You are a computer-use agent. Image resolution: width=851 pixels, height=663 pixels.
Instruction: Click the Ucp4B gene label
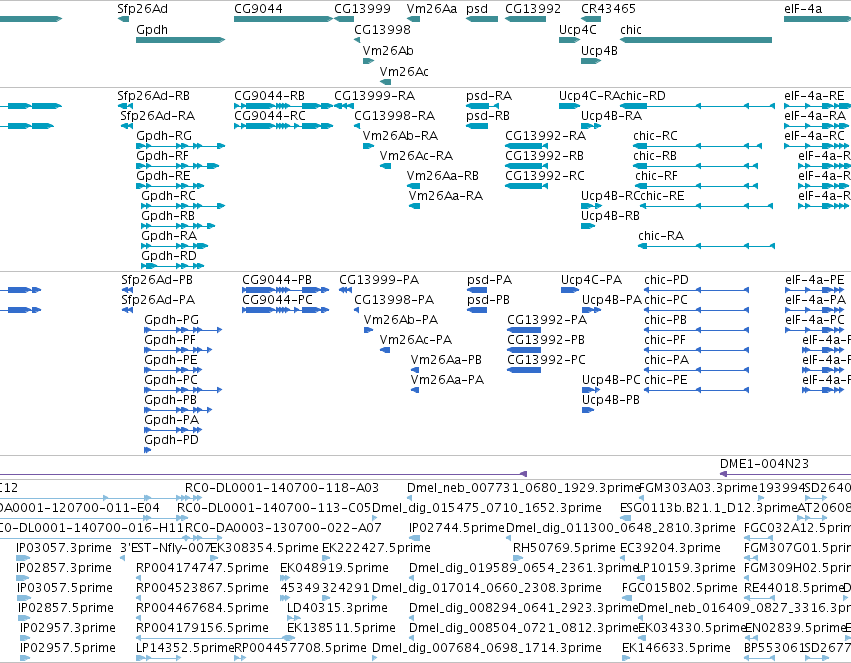coord(599,50)
